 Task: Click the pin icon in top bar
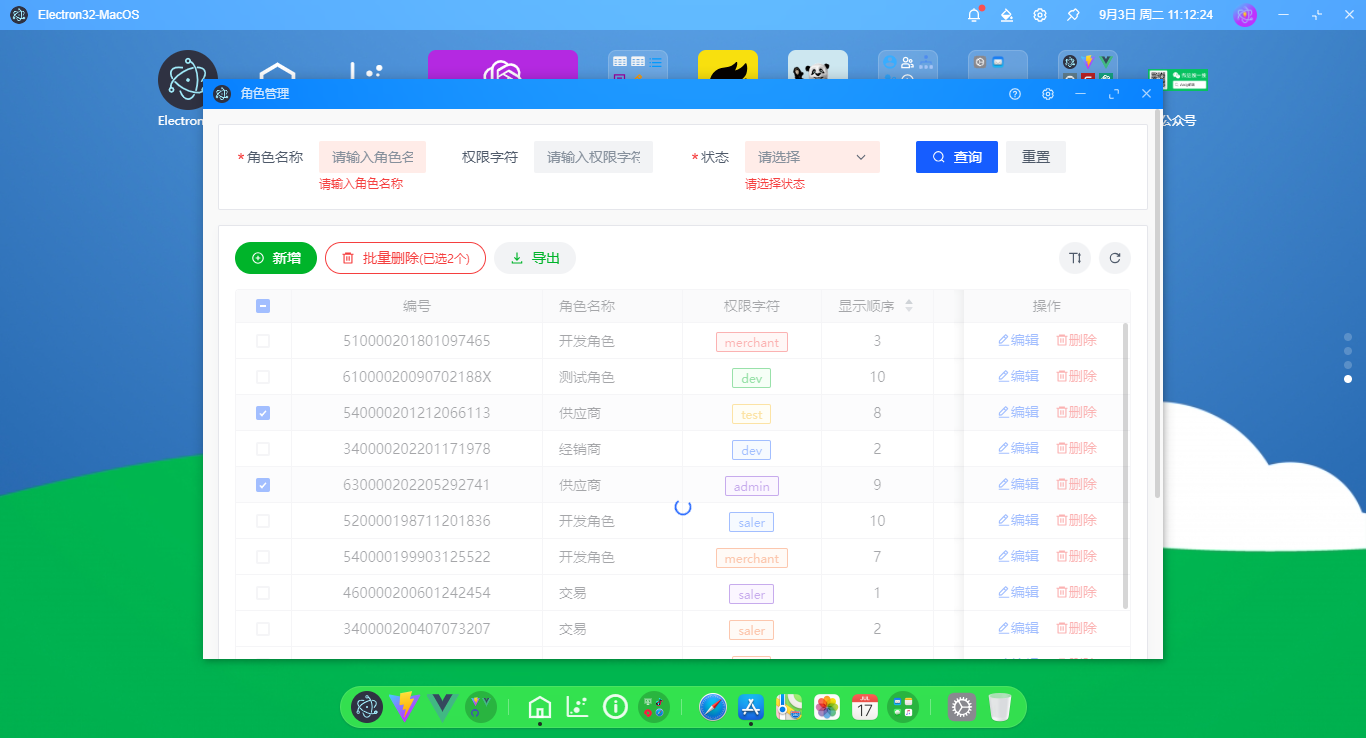pyautogui.click(x=1073, y=15)
